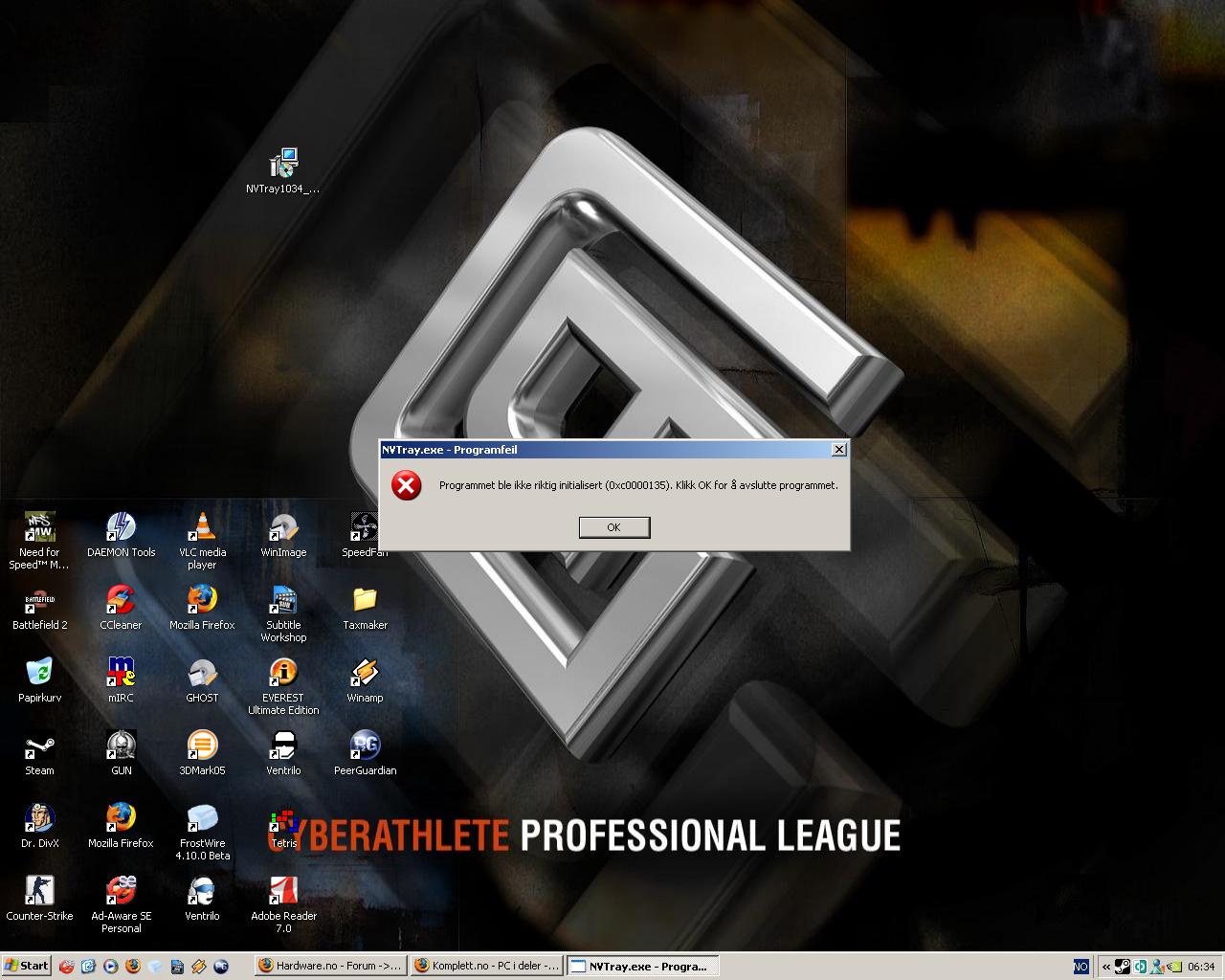Select the WinImage desktop shortcut

click(283, 535)
